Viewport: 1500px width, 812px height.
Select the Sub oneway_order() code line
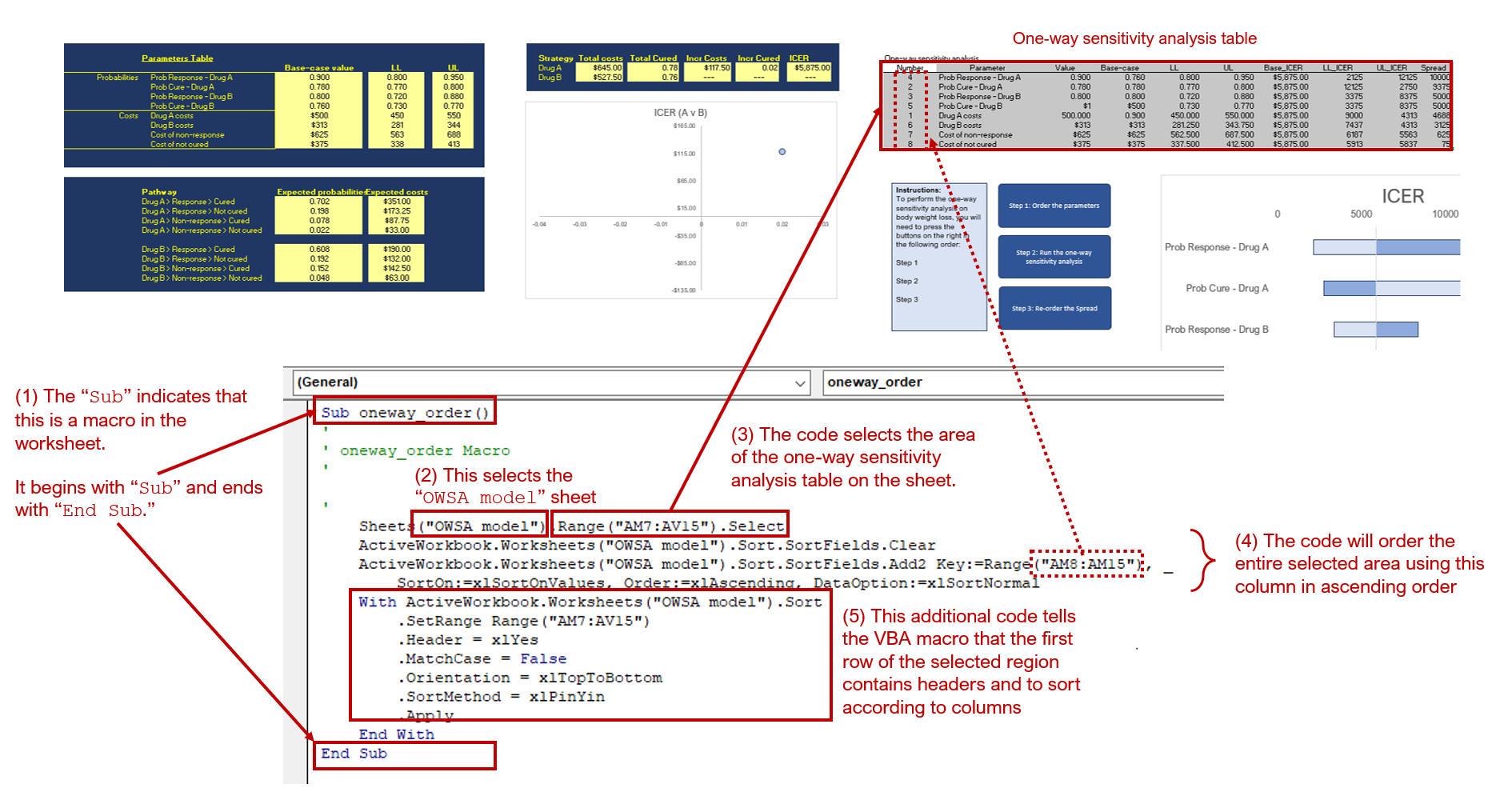pyautogui.click(x=404, y=412)
